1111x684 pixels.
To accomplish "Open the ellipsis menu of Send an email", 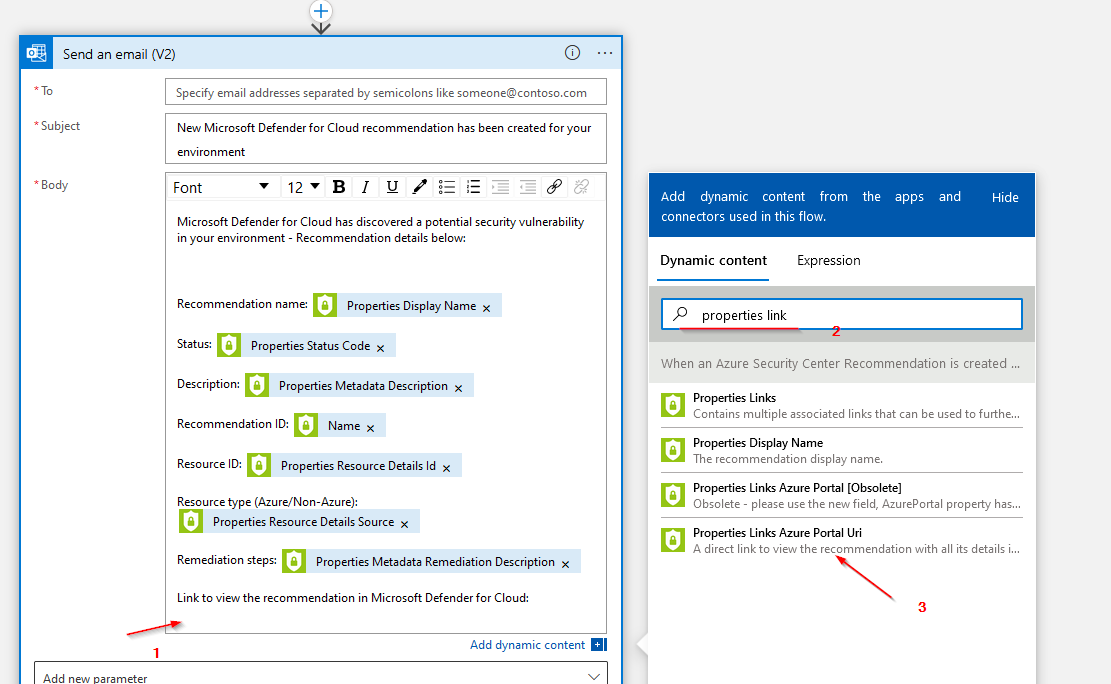I will click(604, 53).
